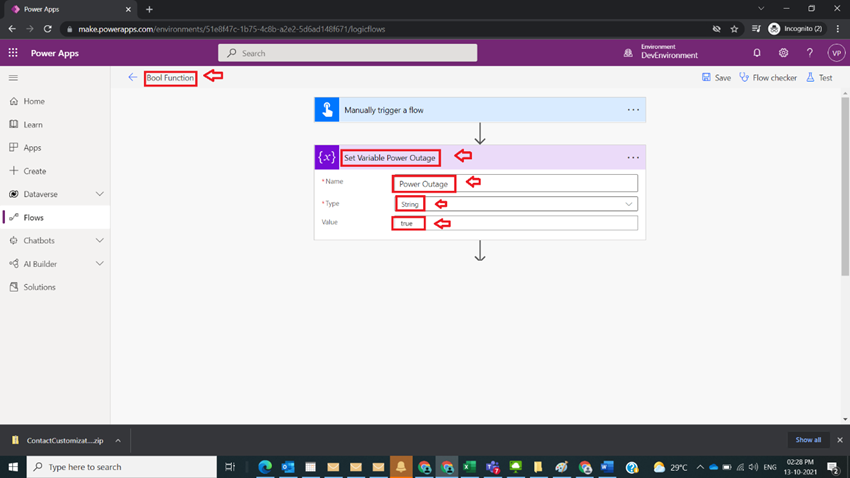Expand the Chatbots navigation section

(x=100, y=241)
